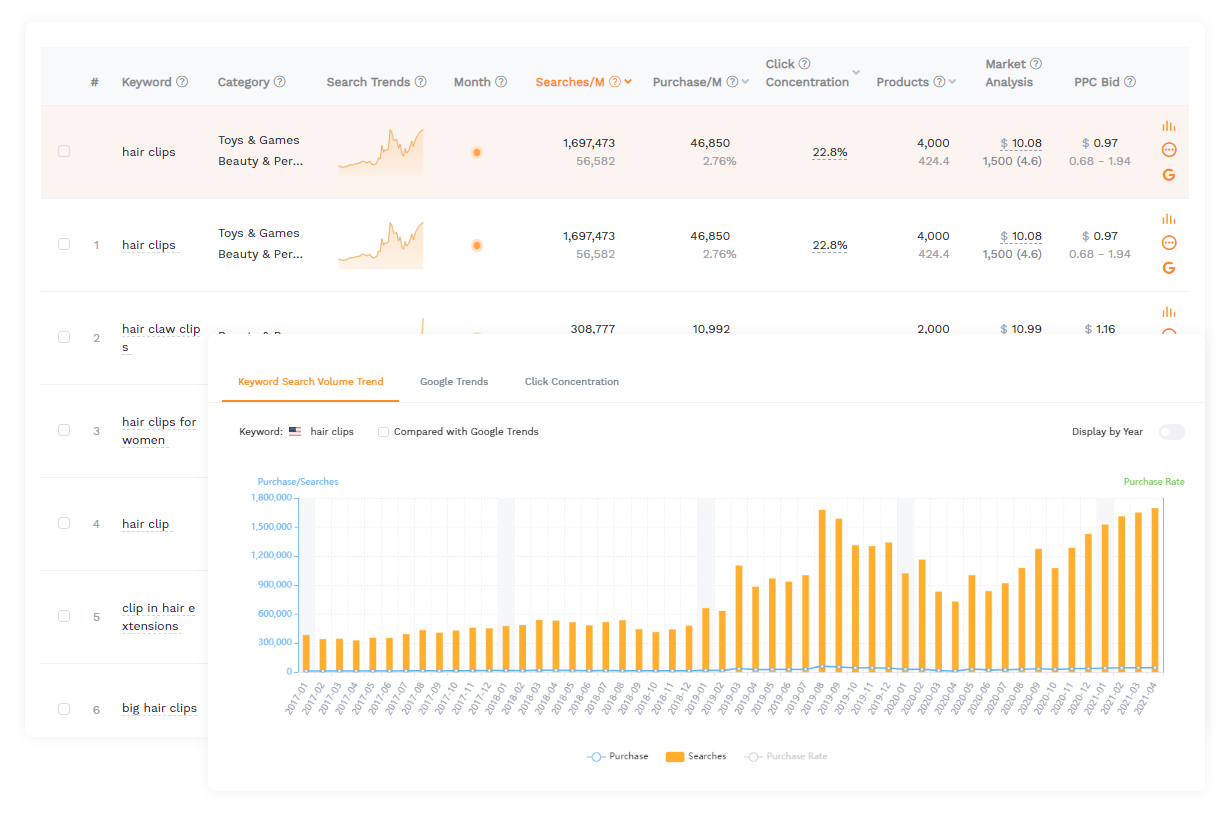
Task: Tick the checkbox for hair claw clips row
Action: click(x=64, y=337)
